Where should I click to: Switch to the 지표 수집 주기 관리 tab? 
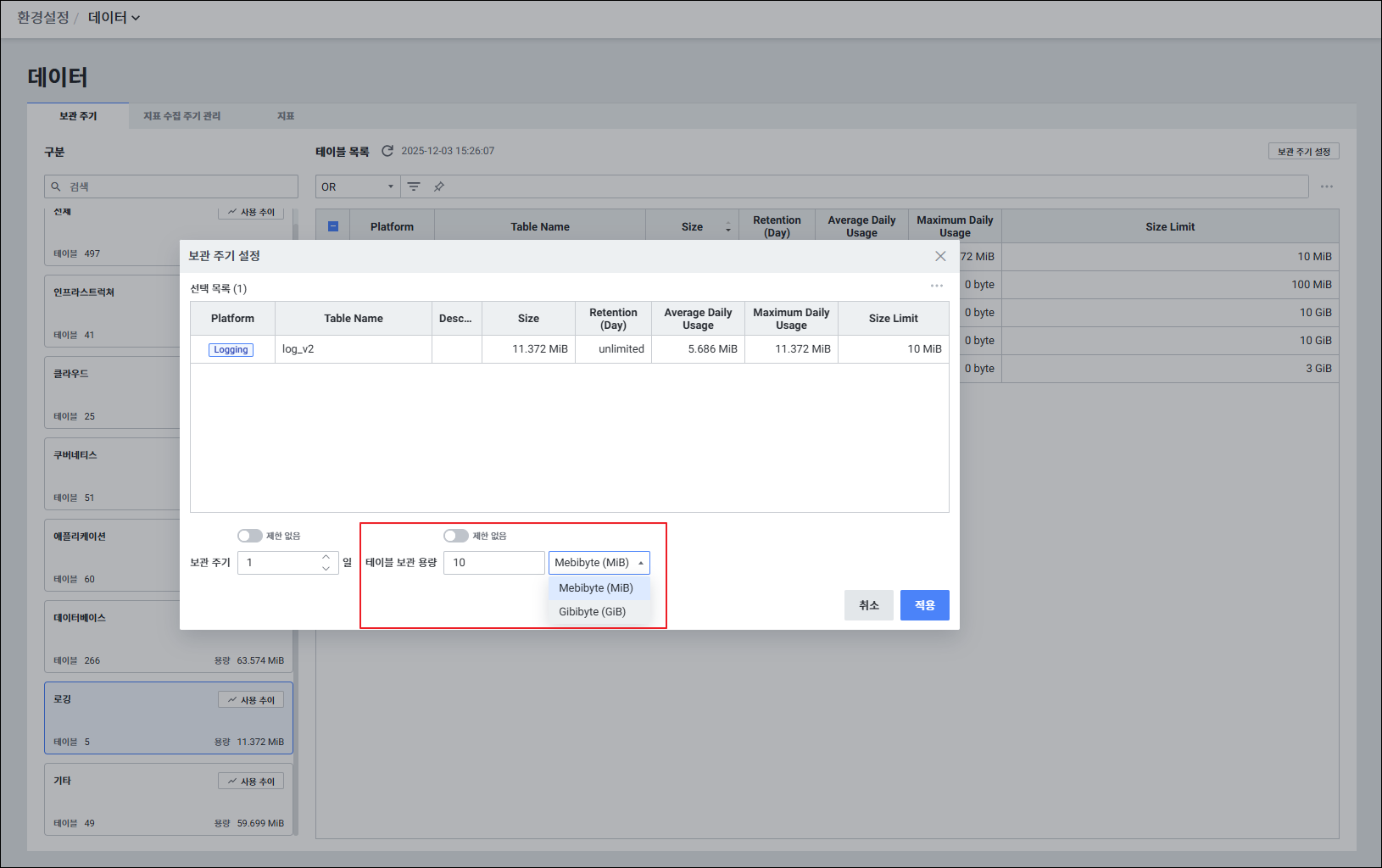[x=181, y=116]
